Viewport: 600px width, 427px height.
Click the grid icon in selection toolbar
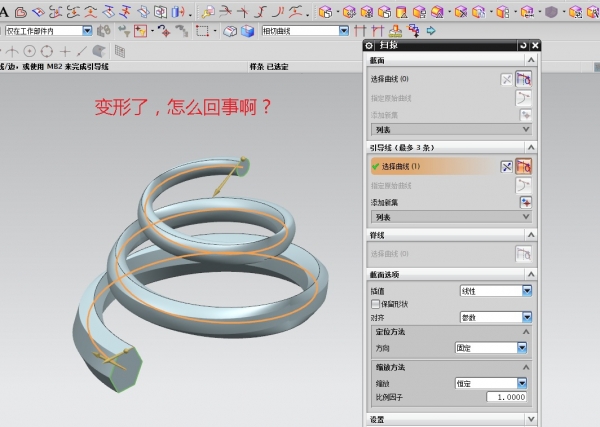point(119,51)
